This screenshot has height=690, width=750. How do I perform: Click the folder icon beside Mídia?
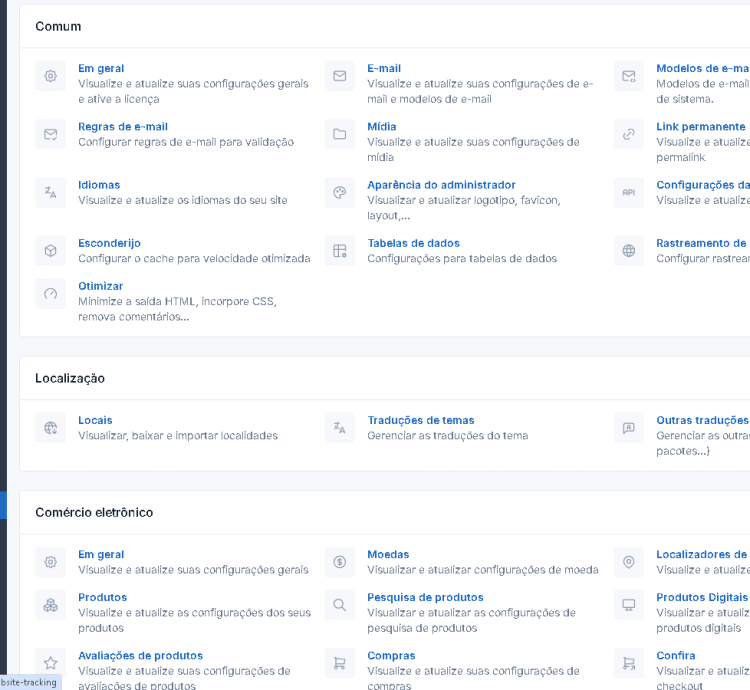pyautogui.click(x=339, y=134)
